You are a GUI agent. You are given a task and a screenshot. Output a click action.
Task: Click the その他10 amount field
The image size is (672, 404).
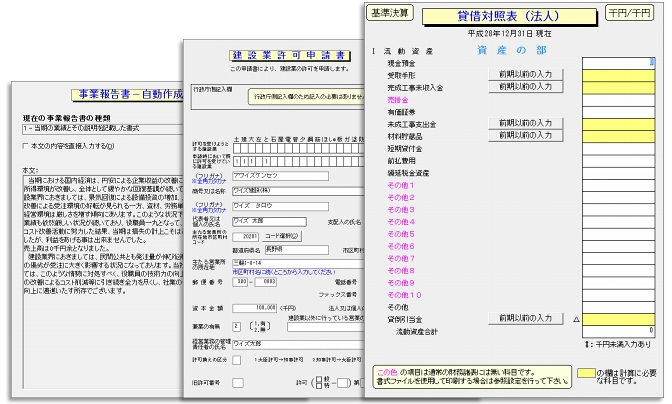point(618,295)
